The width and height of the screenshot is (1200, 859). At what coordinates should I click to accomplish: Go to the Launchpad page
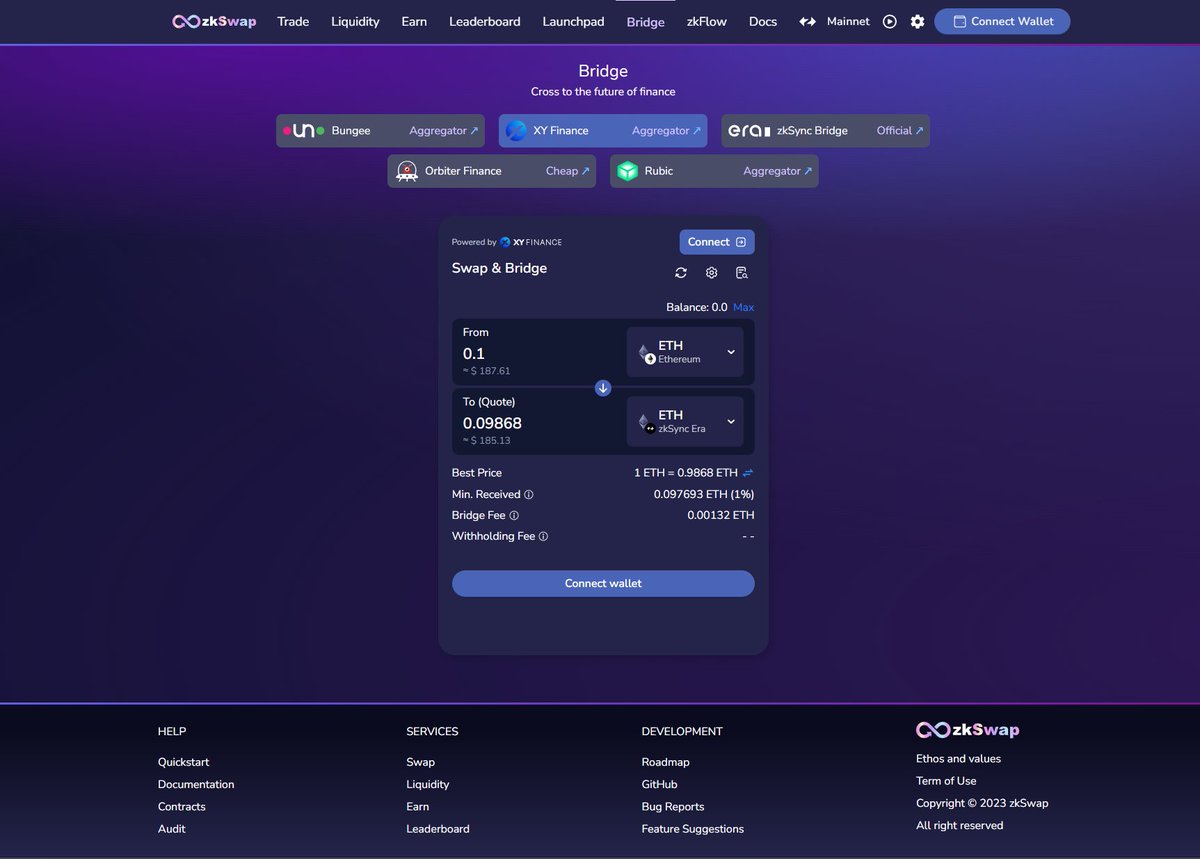pos(573,21)
